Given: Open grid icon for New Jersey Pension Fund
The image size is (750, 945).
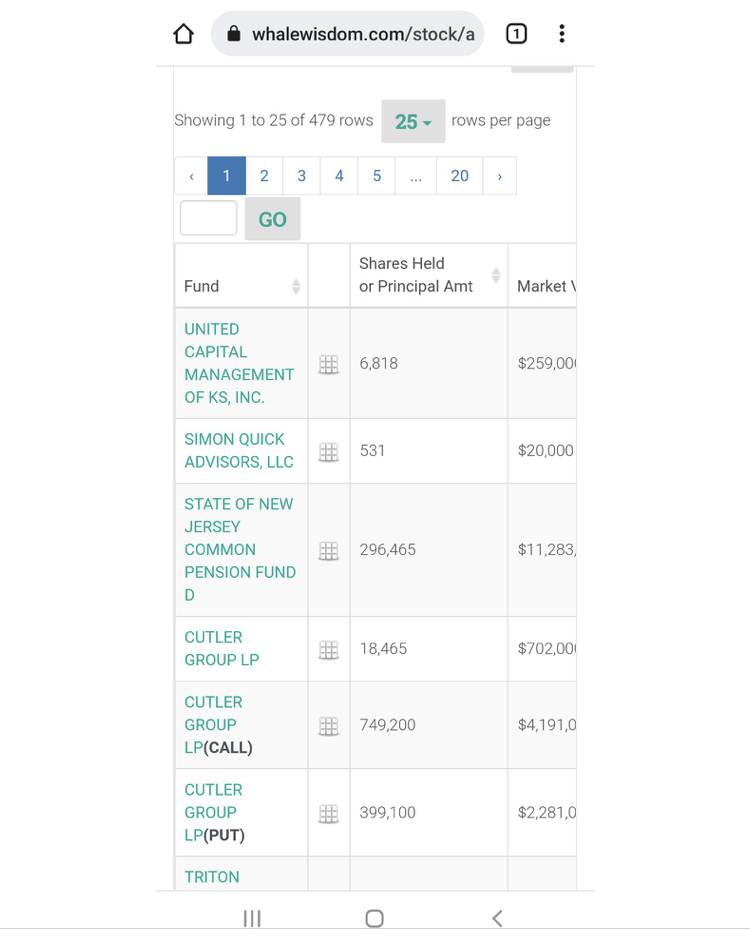Looking at the screenshot, I should tap(328, 551).
